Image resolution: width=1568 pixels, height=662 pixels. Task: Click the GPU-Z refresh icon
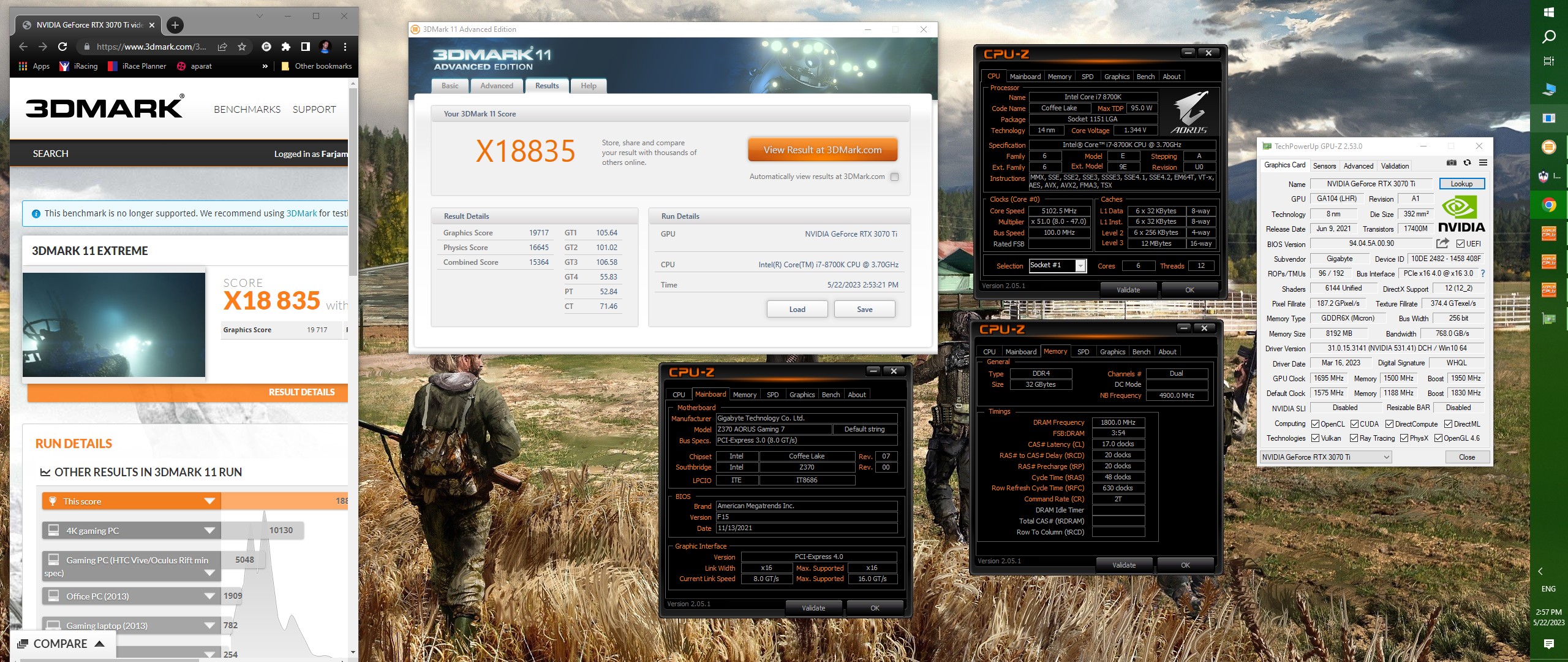[x=1467, y=163]
